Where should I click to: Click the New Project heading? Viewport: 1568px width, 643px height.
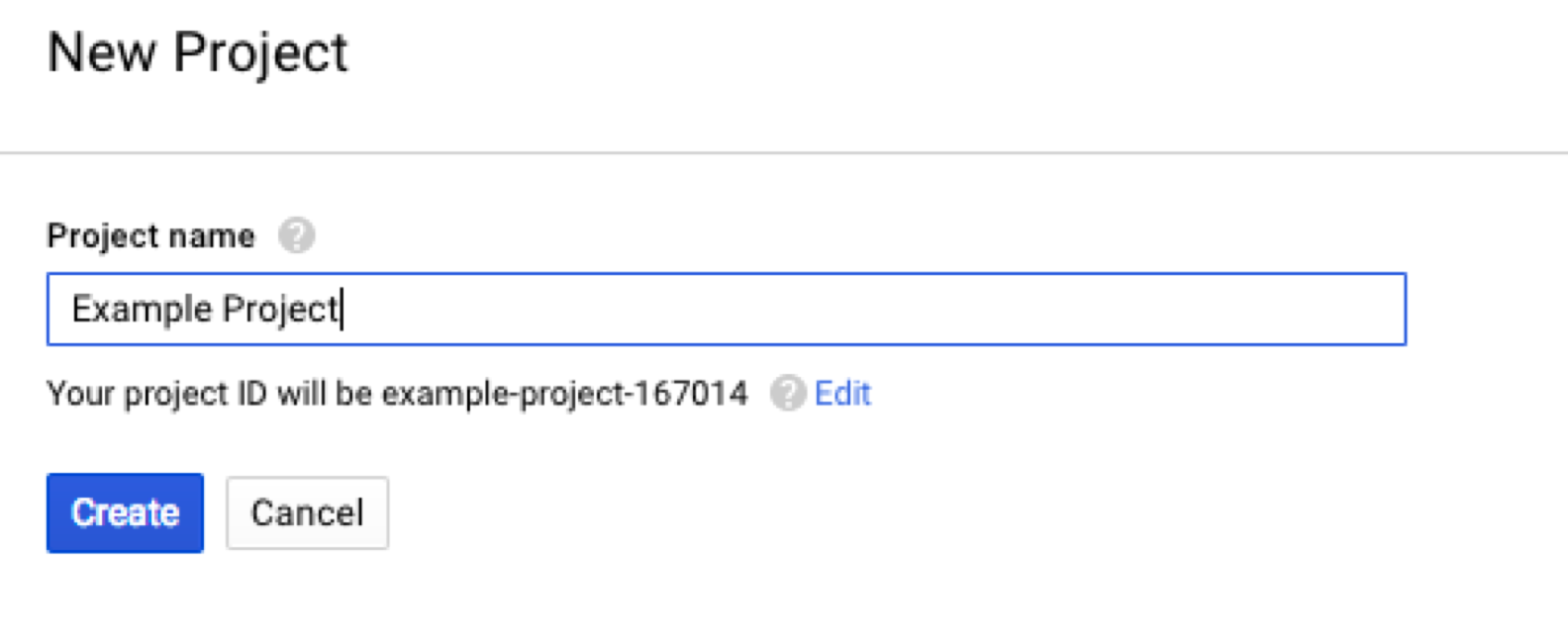(x=198, y=51)
